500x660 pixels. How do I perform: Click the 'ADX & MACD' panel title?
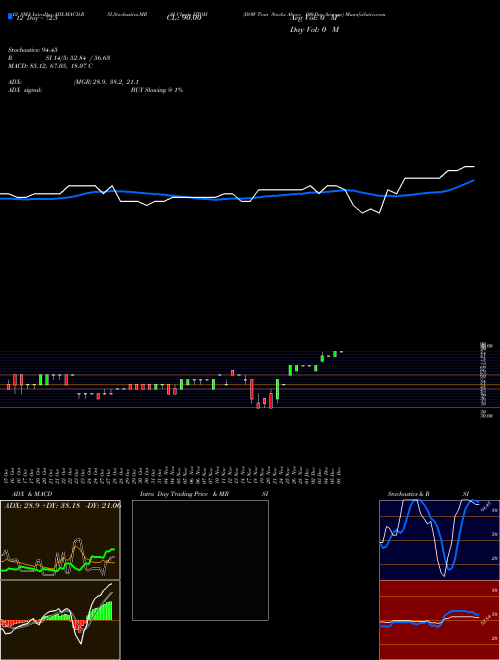pyautogui.click(x=32, y=494)
